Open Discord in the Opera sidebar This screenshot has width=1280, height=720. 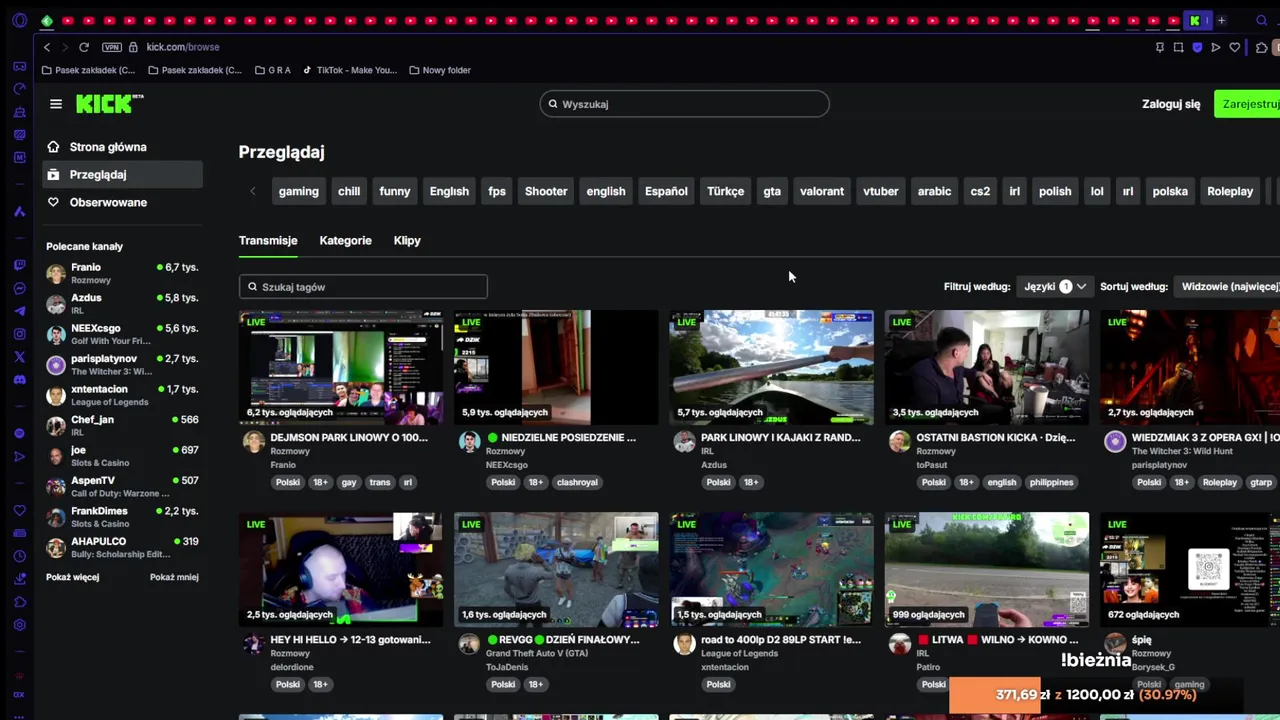point(19,380)
